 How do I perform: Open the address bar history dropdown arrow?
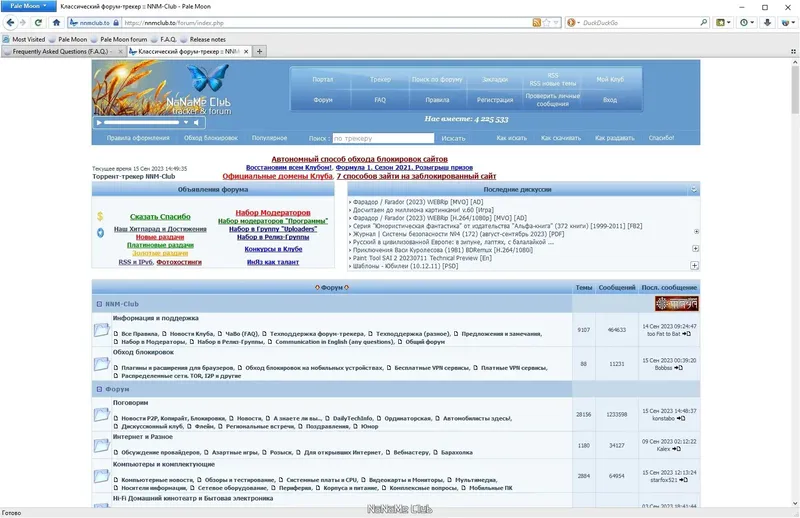pyautogui.click(x=556, y=22)
